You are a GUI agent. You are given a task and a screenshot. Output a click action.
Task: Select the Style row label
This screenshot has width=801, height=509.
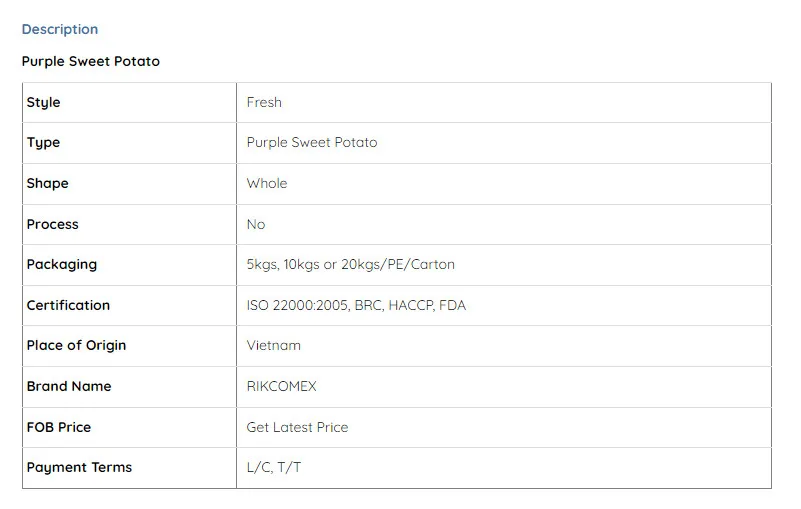[x=44, y=102]
